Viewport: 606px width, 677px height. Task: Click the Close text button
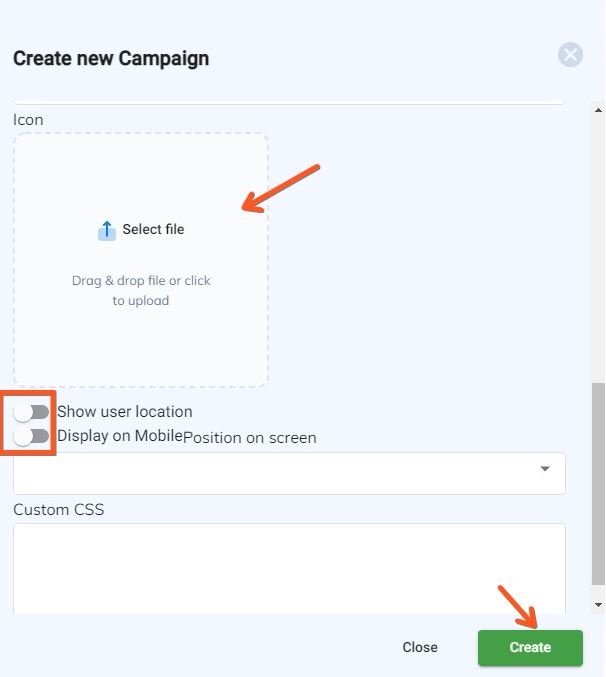[420, 647]
